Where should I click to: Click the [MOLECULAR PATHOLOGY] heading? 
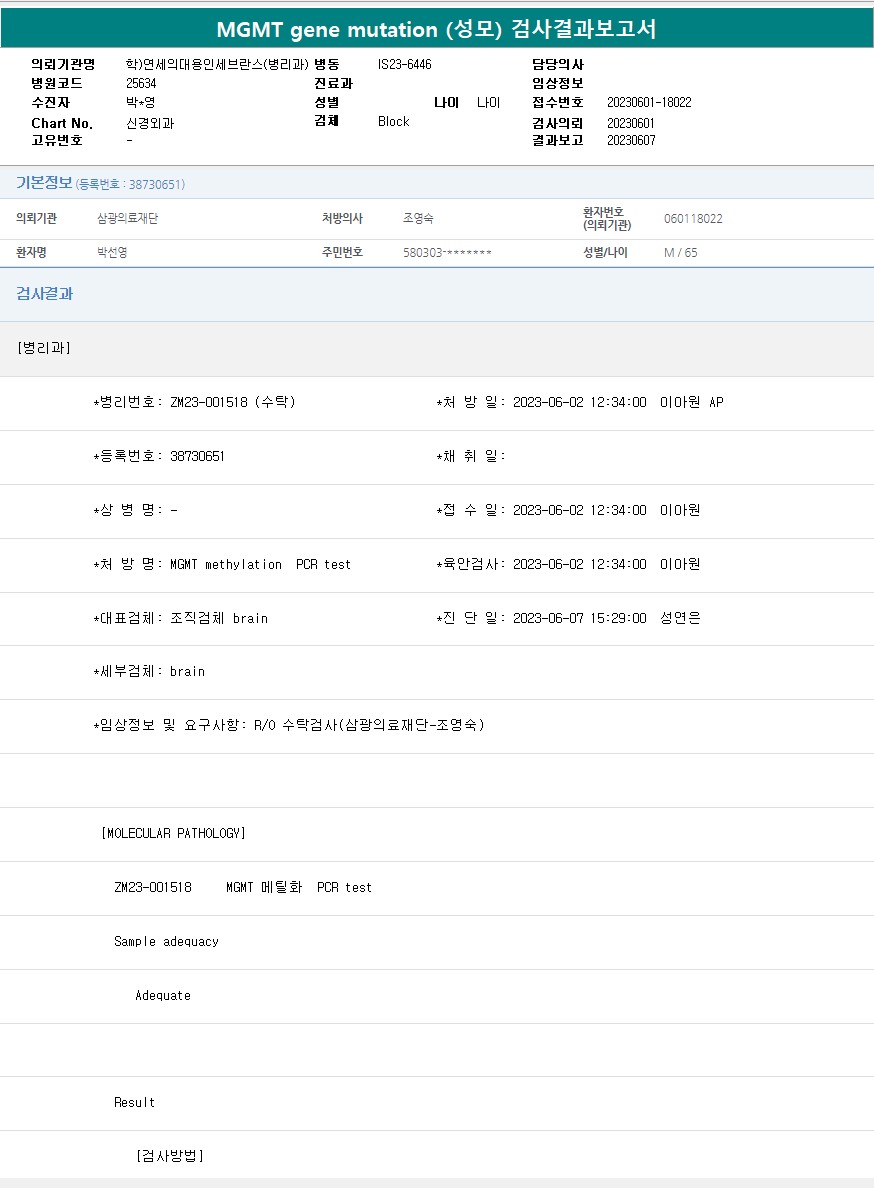pyautogui.click(x=173, y=833)
